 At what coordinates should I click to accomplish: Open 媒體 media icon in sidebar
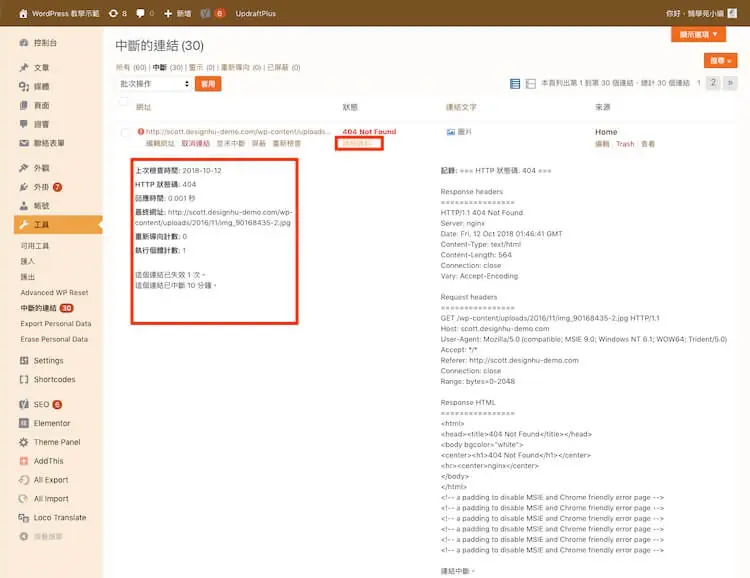coord(23,86)
